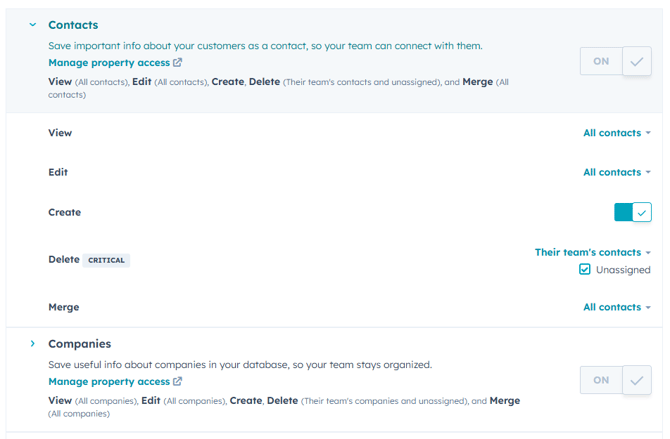670x439 pixels.
Task: Click external link icon beside Contacts property access
Action: (x=178, y=62)
